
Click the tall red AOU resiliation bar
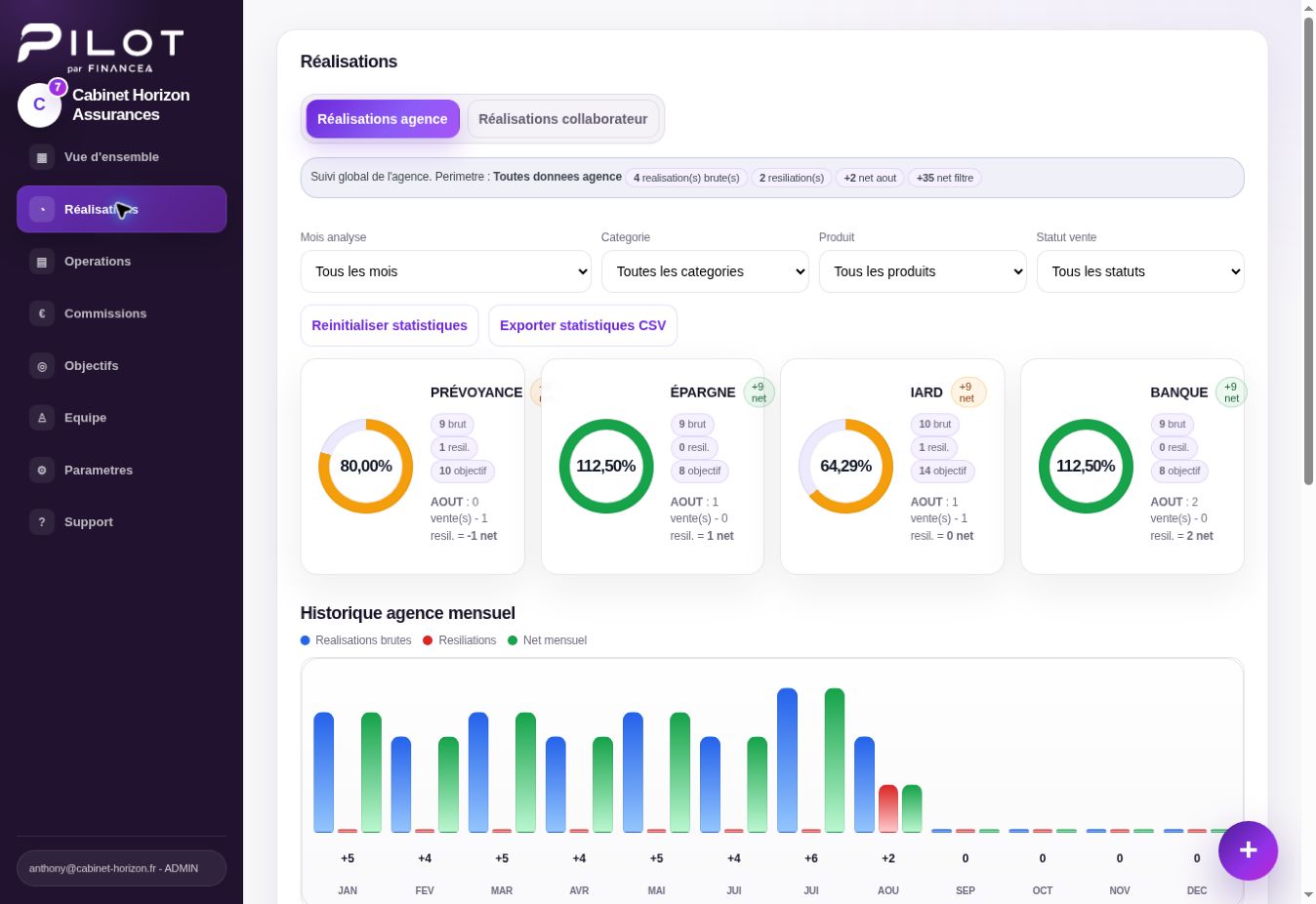(887, 808)
